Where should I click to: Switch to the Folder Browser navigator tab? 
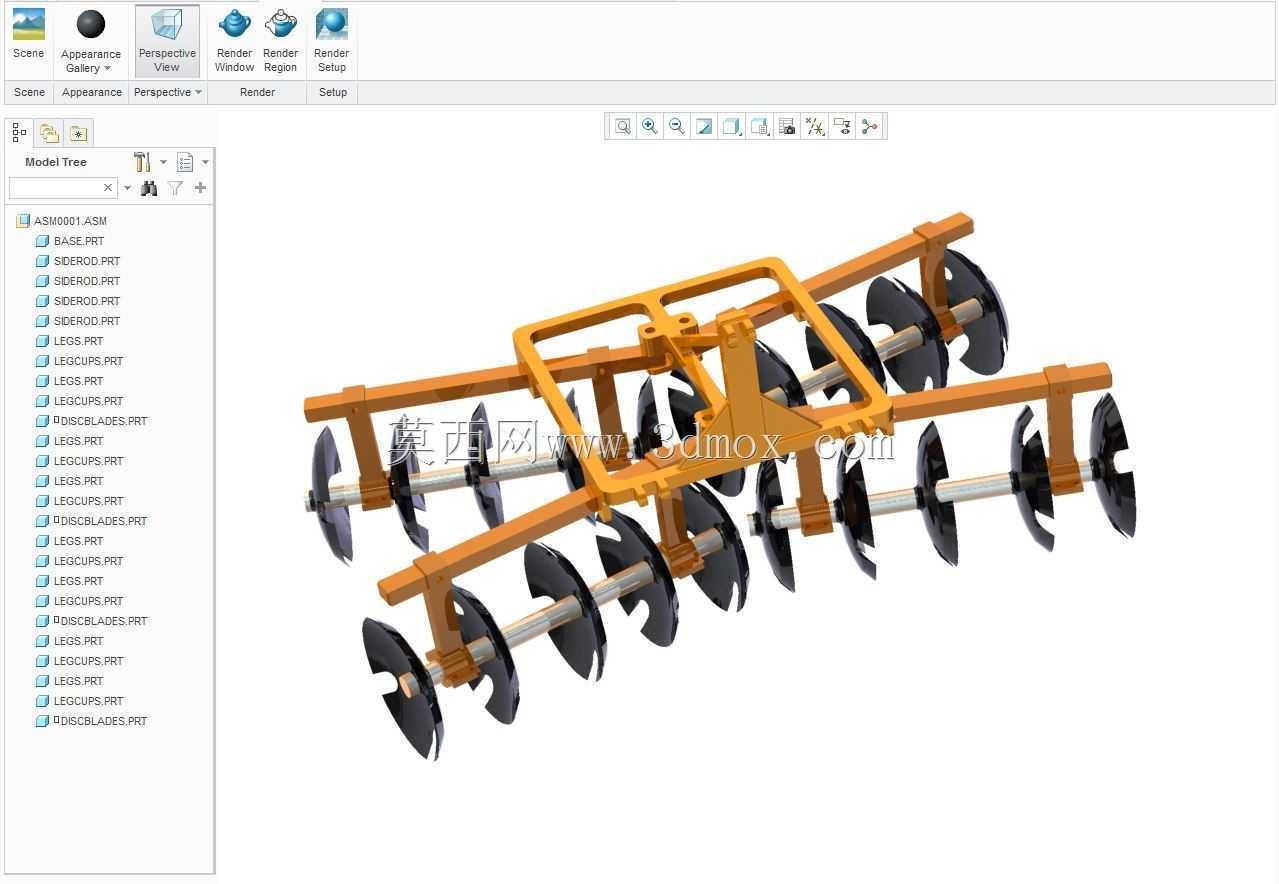click(x=49, y=133)
